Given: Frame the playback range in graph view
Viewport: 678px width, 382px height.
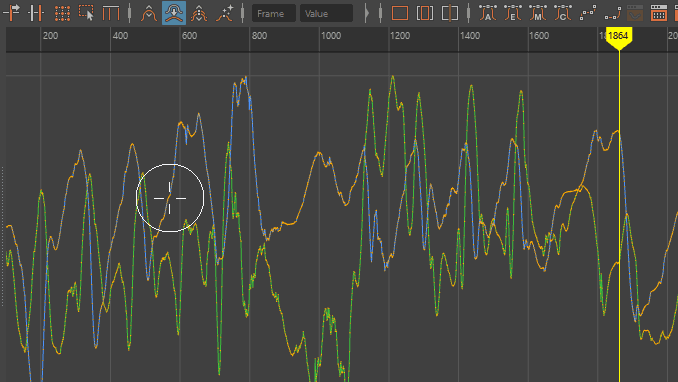Looking at the screenshot, I should (x=425, y=13).
